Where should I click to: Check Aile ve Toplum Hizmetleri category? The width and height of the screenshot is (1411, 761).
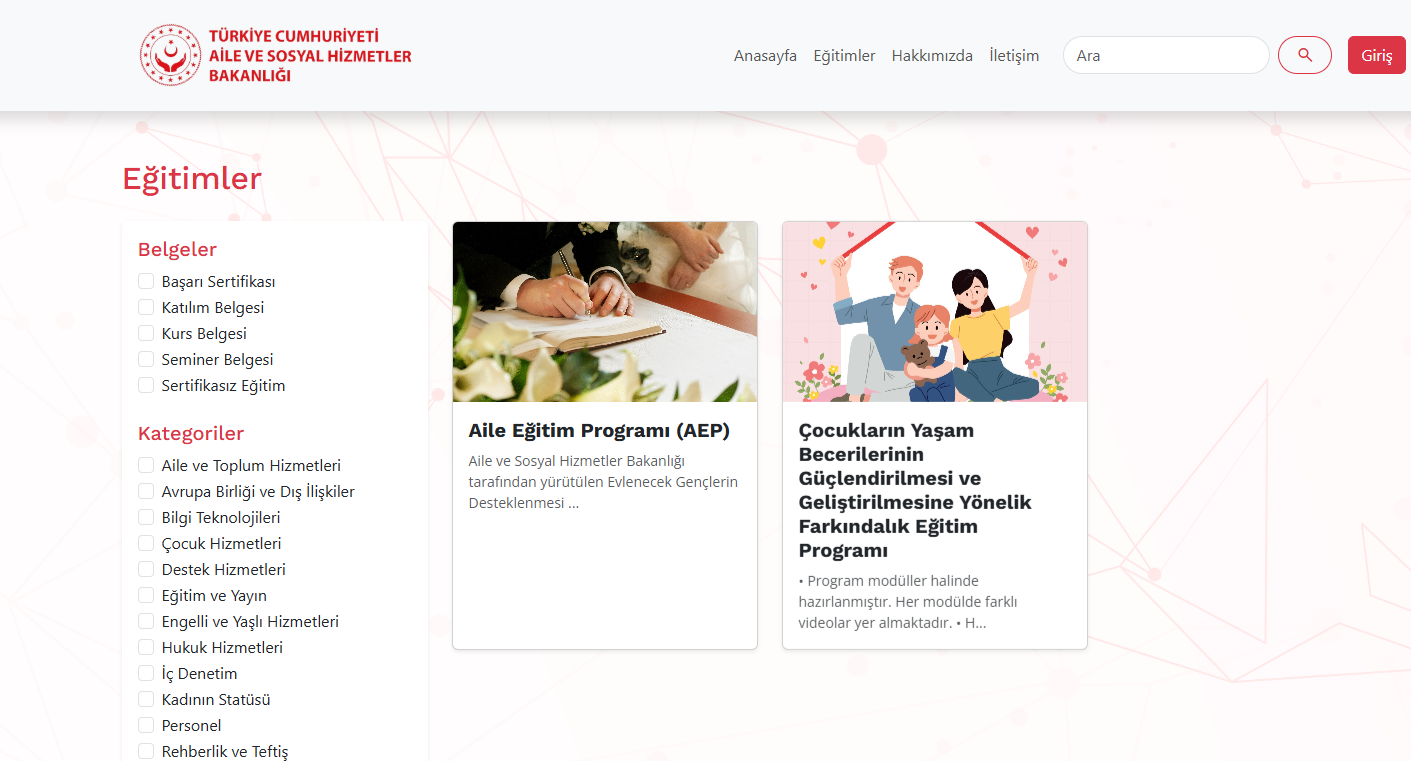146,466
